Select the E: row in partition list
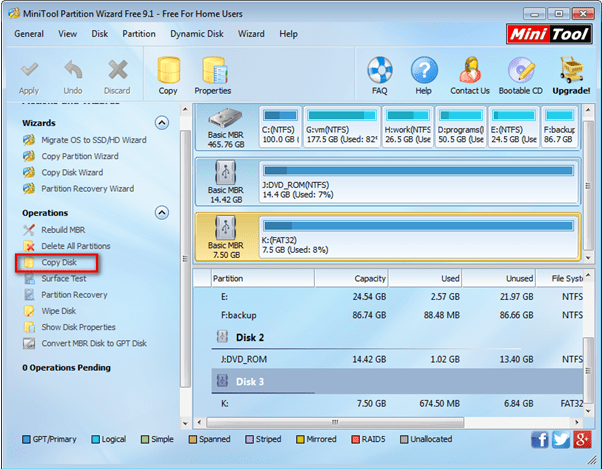This screenshot has height=469, width=602. point(397,297)
